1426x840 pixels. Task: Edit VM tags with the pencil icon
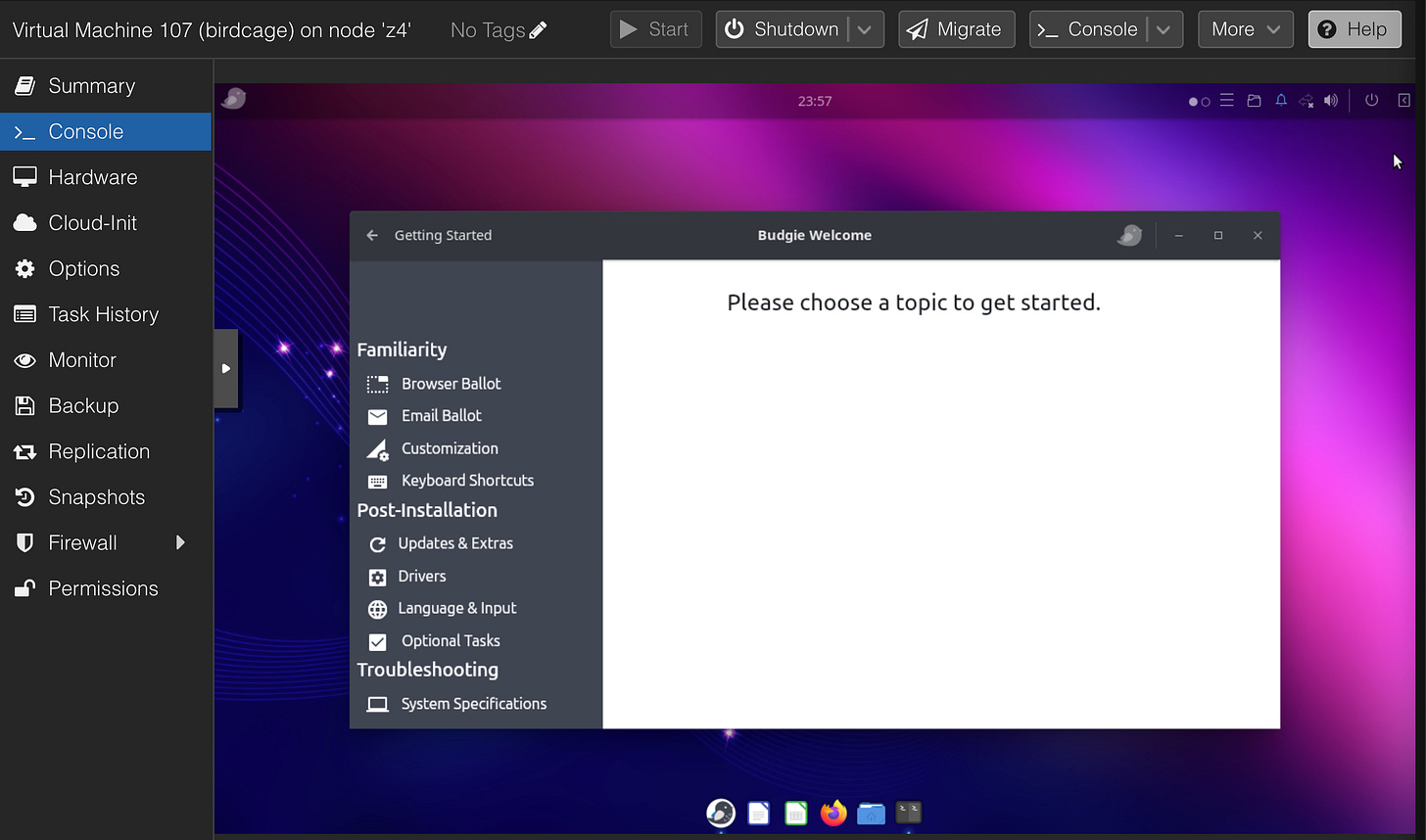coord(538,30)
